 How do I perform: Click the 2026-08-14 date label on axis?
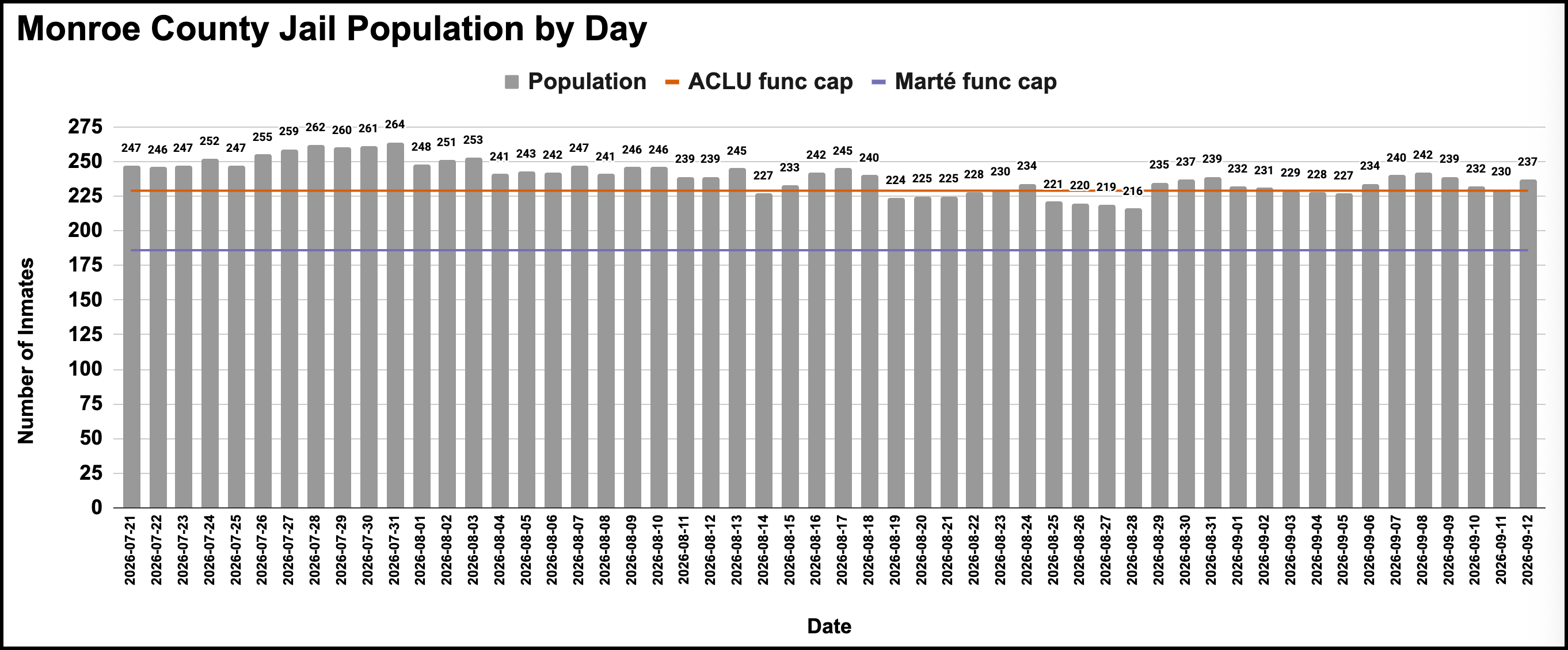[x=764, y=550]
